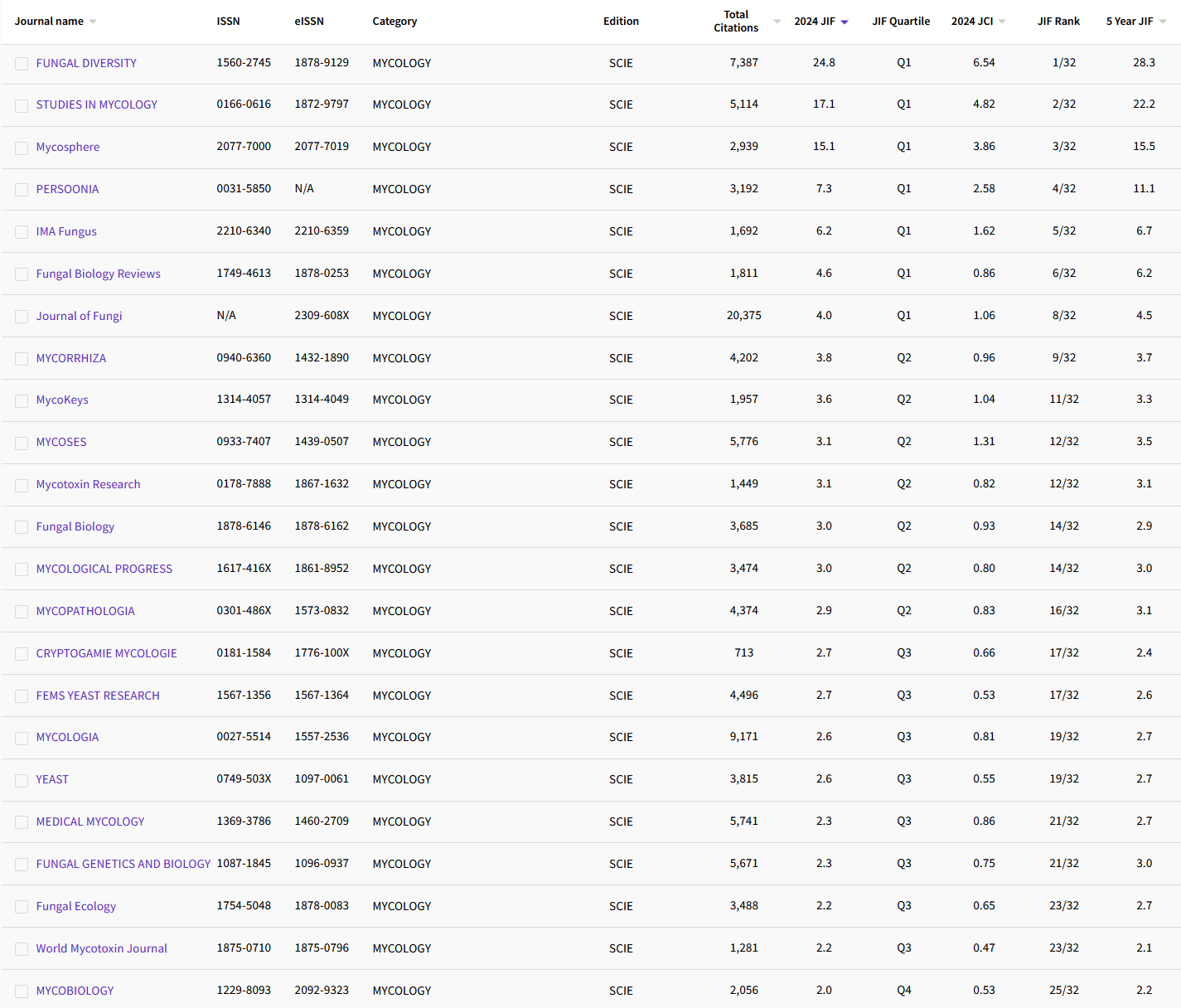The height and width of the screenshot is (1008, 1181).
Task: Click the eISSN column header
Action: (x=309, y=22)
